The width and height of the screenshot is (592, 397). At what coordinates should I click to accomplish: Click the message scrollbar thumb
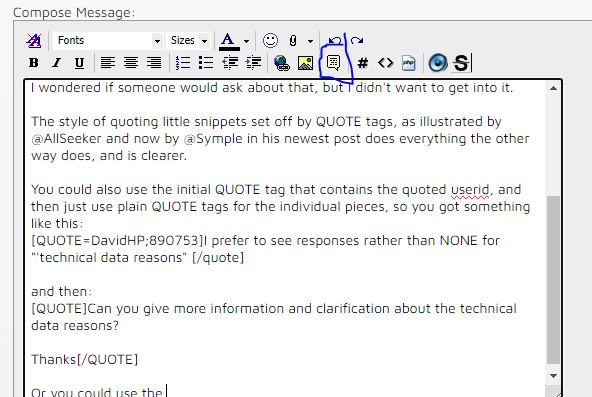(x=553, y=280)
